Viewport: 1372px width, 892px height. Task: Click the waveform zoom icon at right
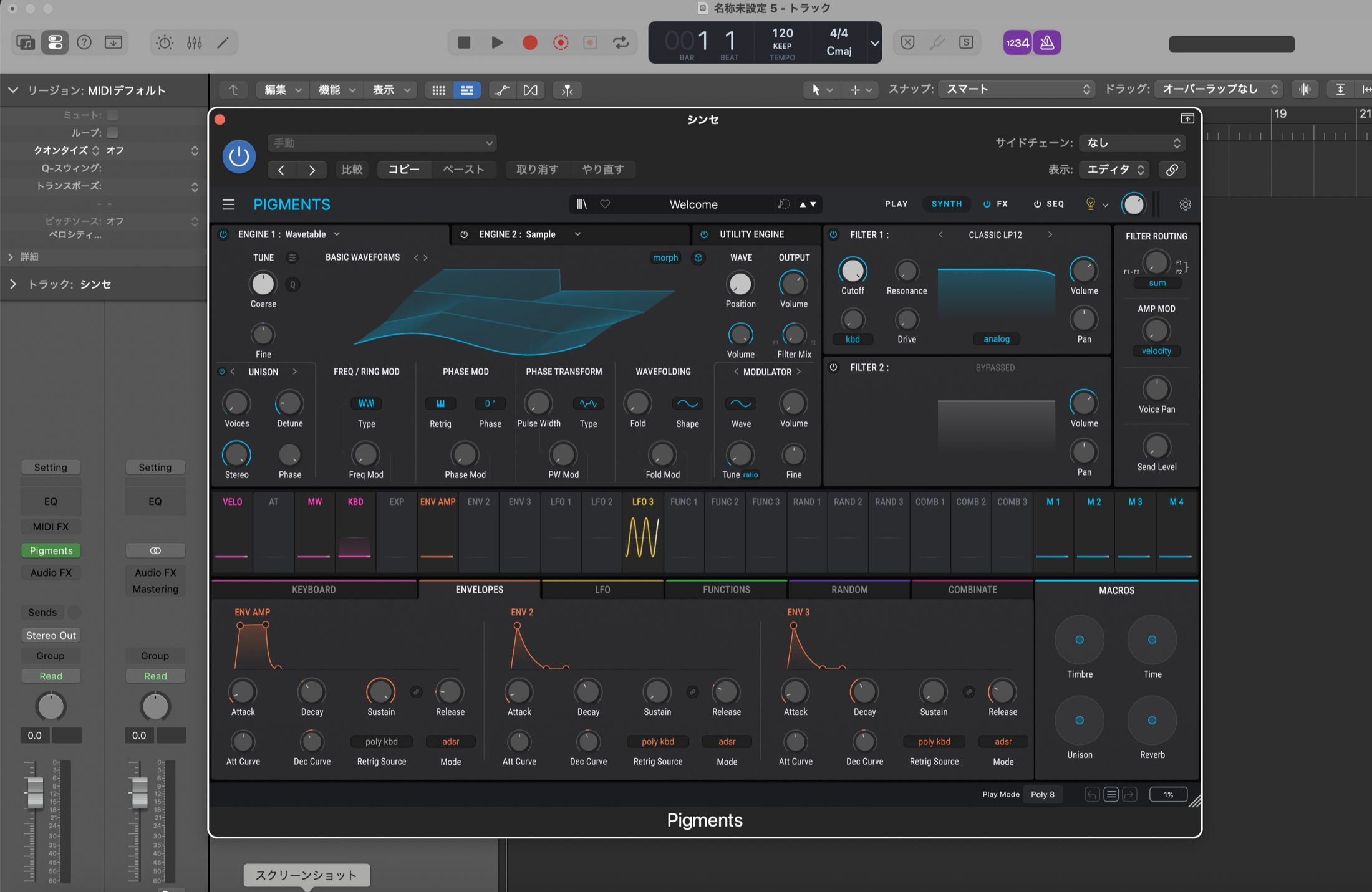tap(1305, 89)
